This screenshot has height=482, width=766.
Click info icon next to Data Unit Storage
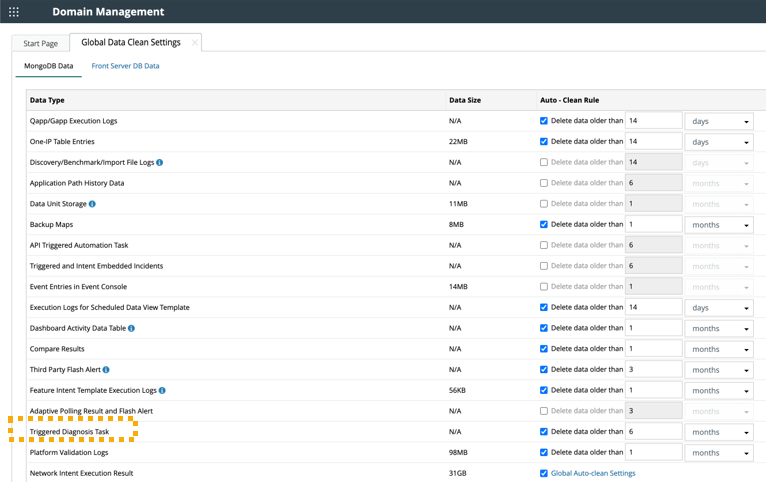point(92,204)
